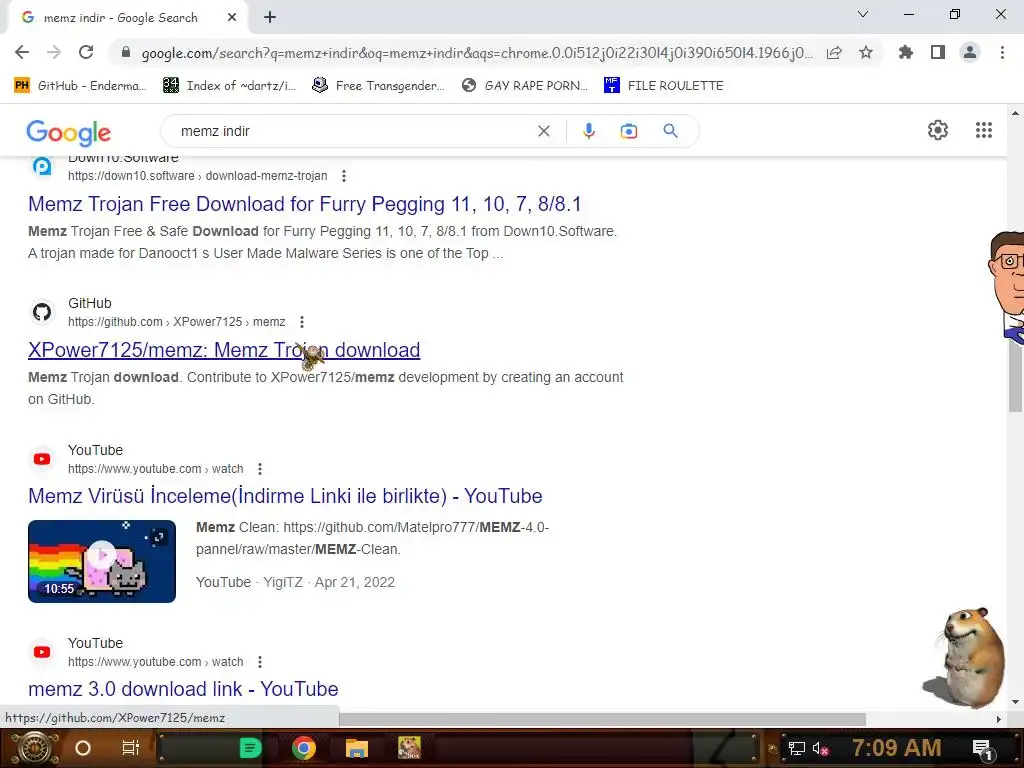Open the network tray icon
This screenshot has width=1024, height=768.
[796, 748]
